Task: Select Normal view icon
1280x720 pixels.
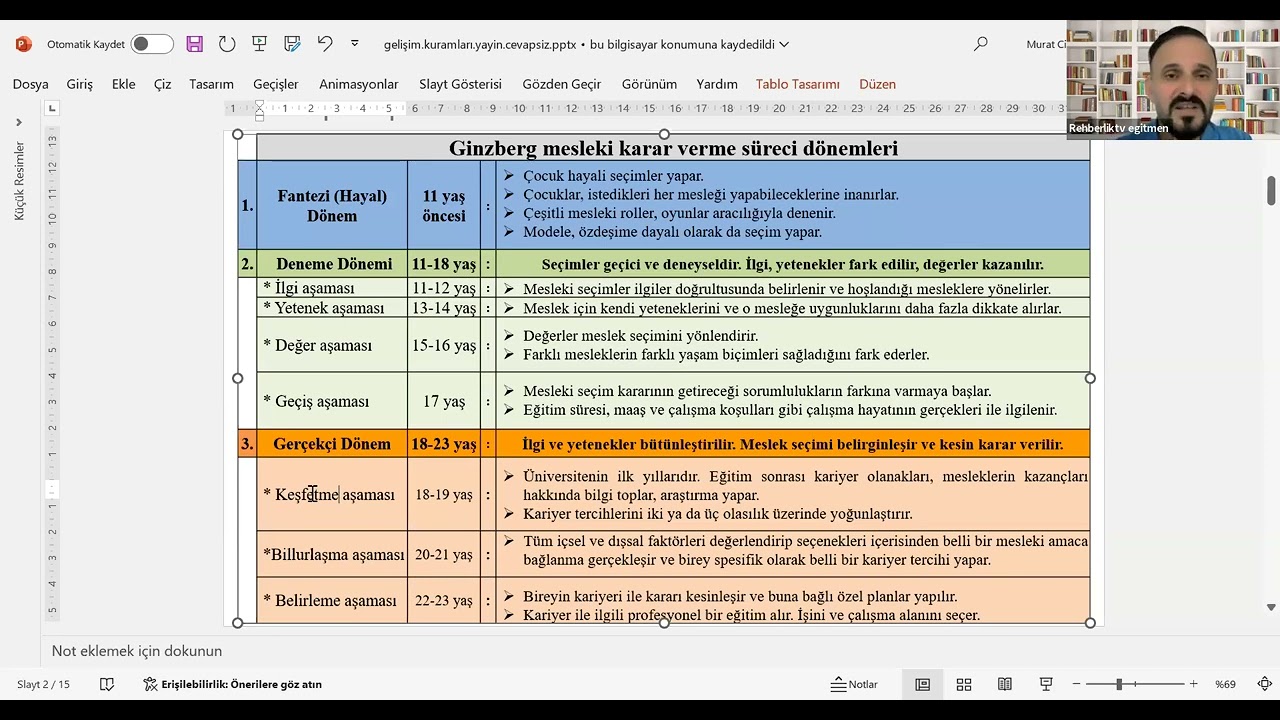Action: coord(923,684)
